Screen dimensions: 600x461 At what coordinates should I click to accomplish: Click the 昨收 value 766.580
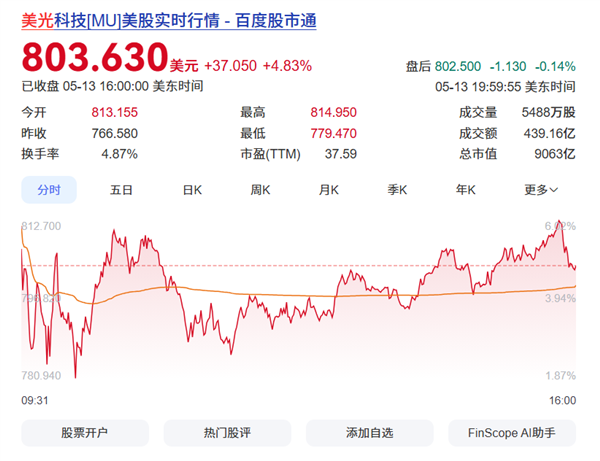[114, 134]
